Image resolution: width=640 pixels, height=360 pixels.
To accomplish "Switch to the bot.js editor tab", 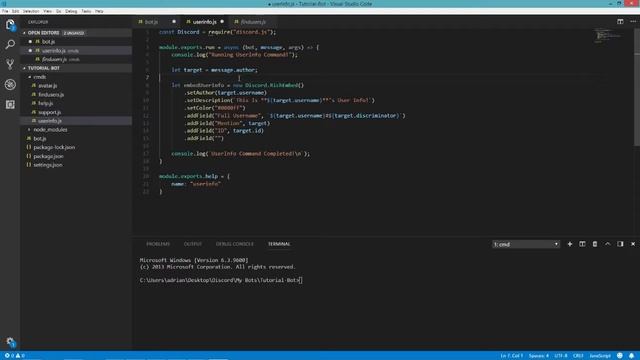I will 151,22.
